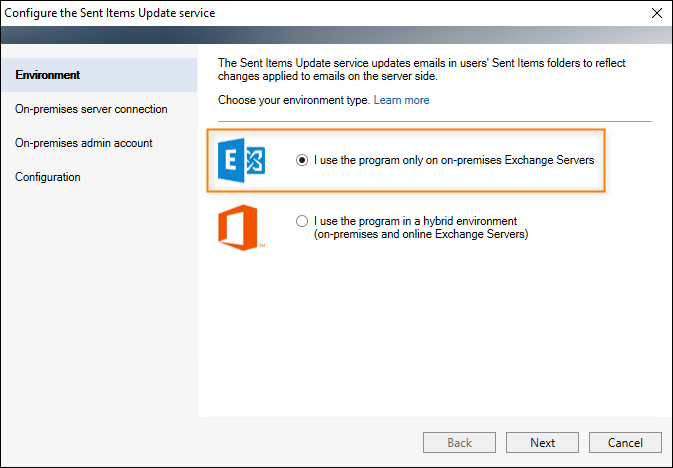Select the hybrid environment radio button
This screenshot has width=673, height=468.
(x=302, y=221)
